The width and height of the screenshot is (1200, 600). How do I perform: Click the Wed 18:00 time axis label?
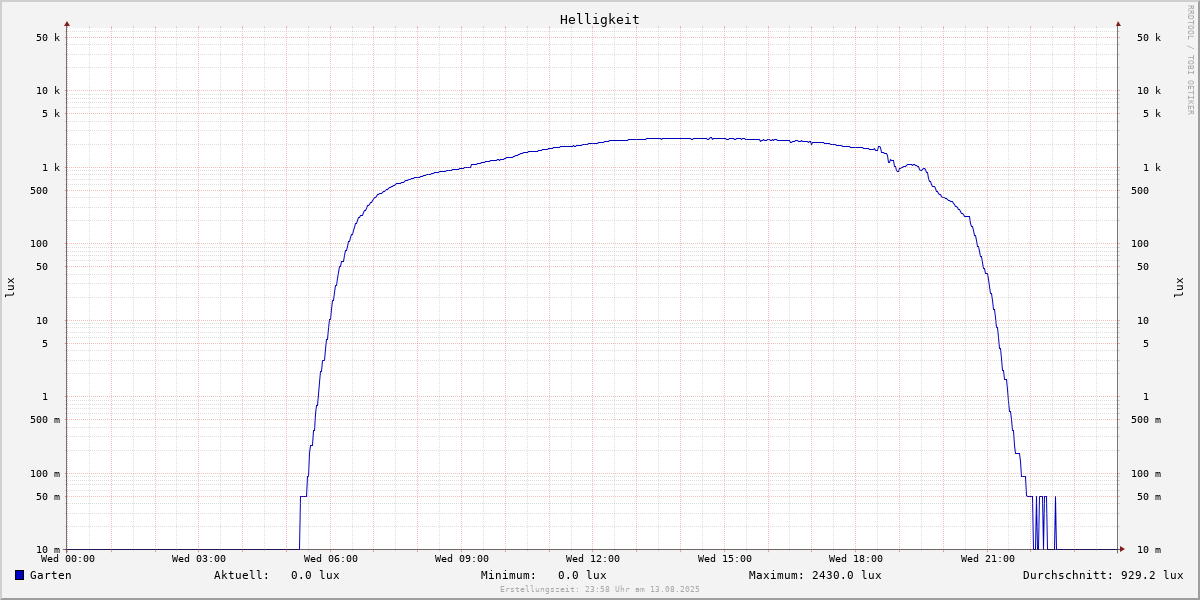tap(856, 559)
